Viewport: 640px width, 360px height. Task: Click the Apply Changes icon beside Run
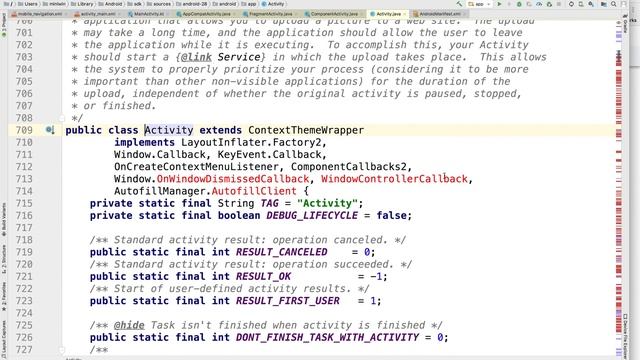509,4
